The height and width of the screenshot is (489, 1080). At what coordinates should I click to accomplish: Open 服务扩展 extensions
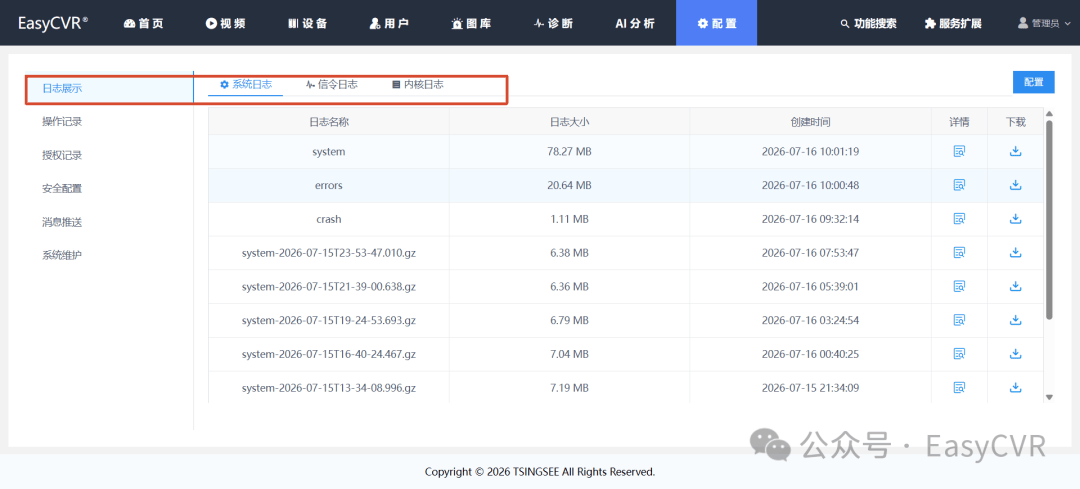953,23
